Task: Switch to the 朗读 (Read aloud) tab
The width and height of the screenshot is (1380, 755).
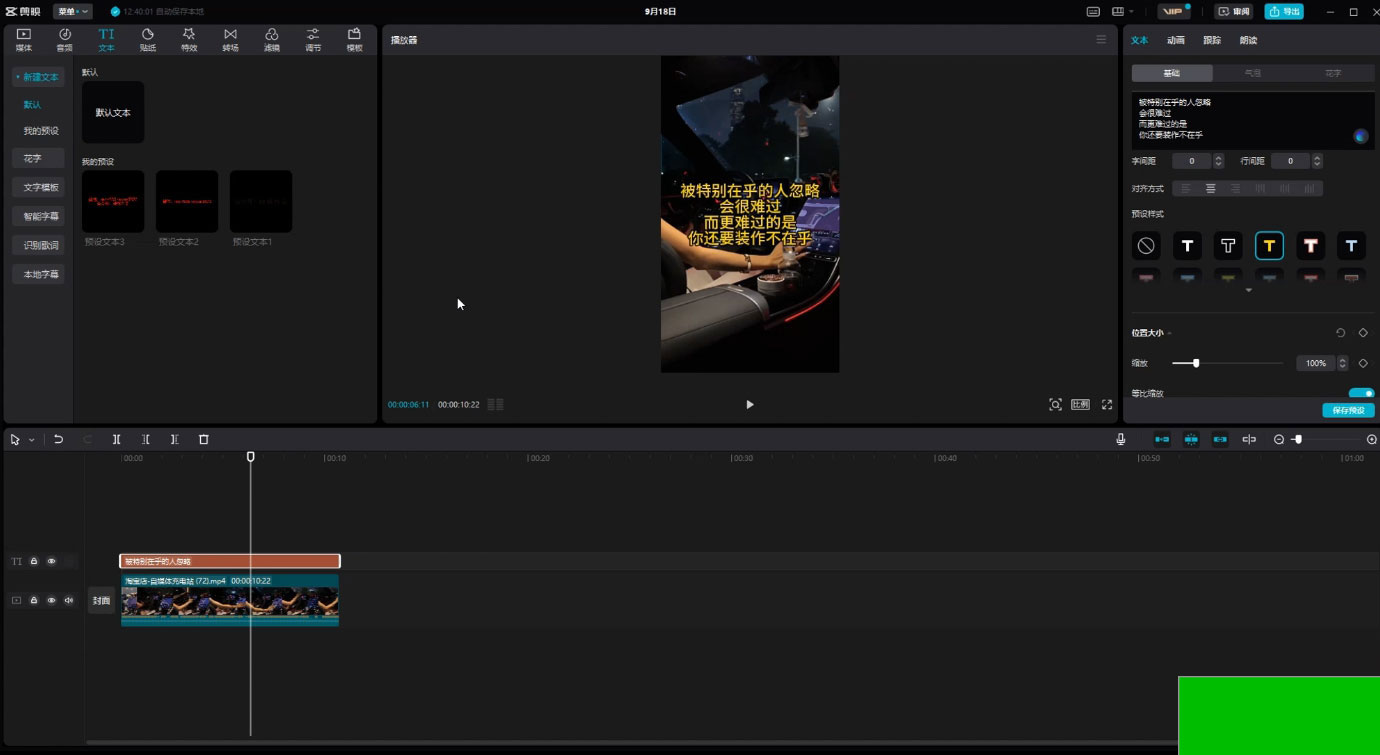Action: 1248,40
